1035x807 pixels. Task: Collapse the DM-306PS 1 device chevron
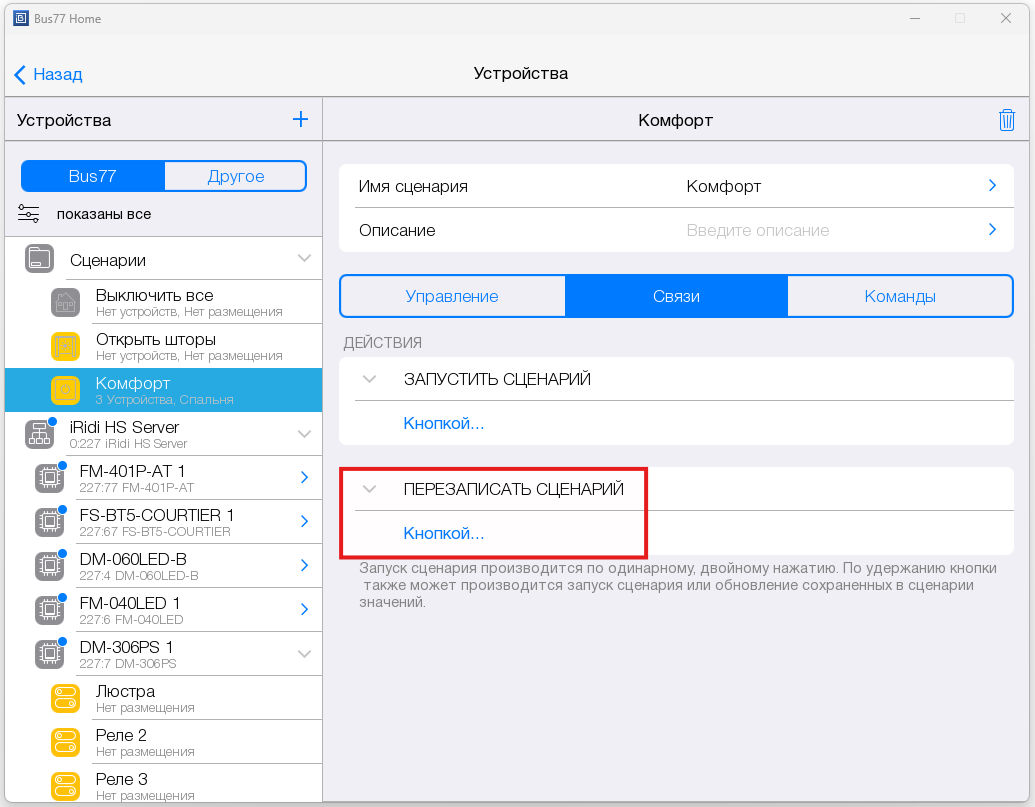304,654
